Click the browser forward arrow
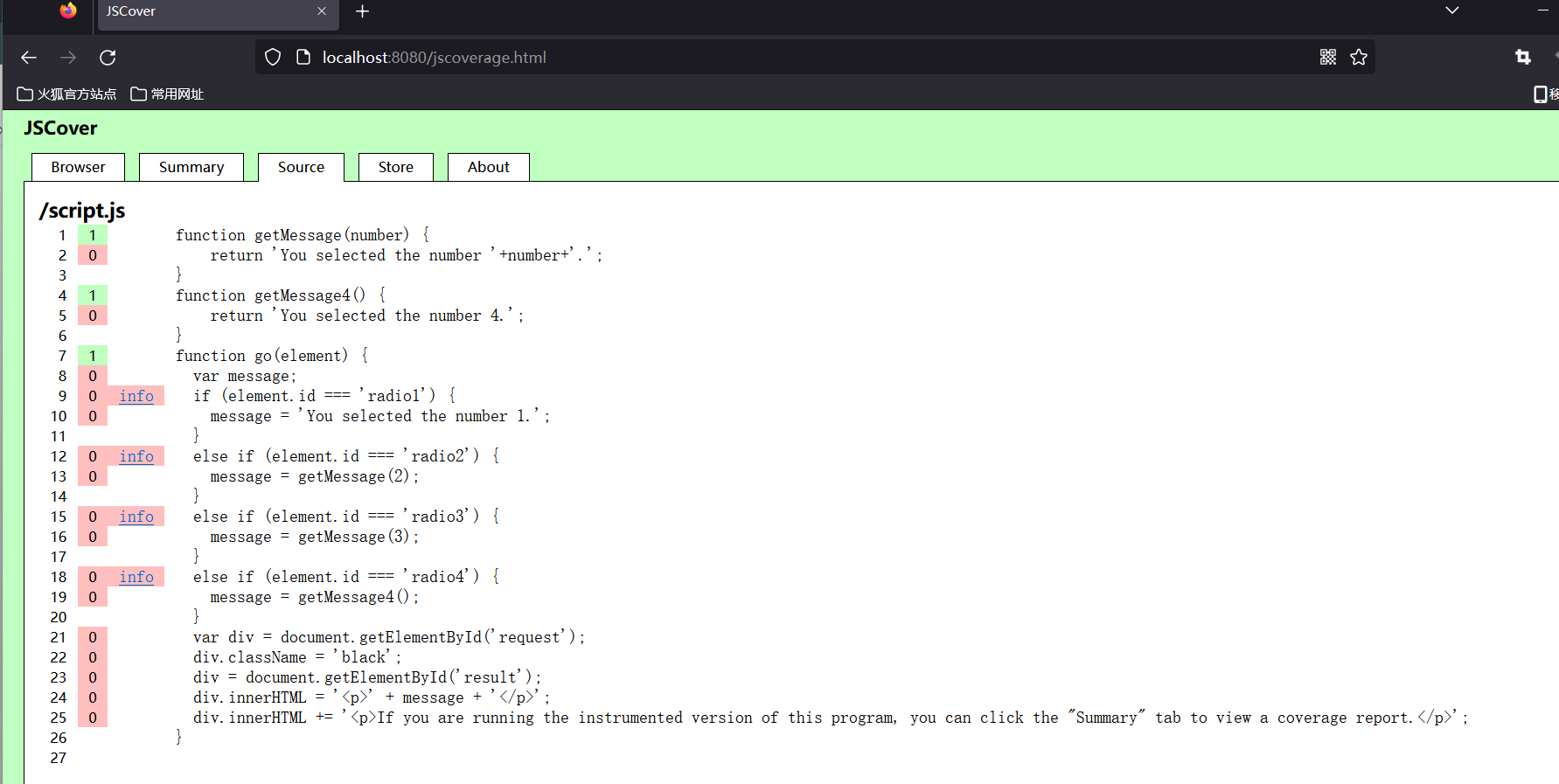1559x784 pixels. (68, 58)
